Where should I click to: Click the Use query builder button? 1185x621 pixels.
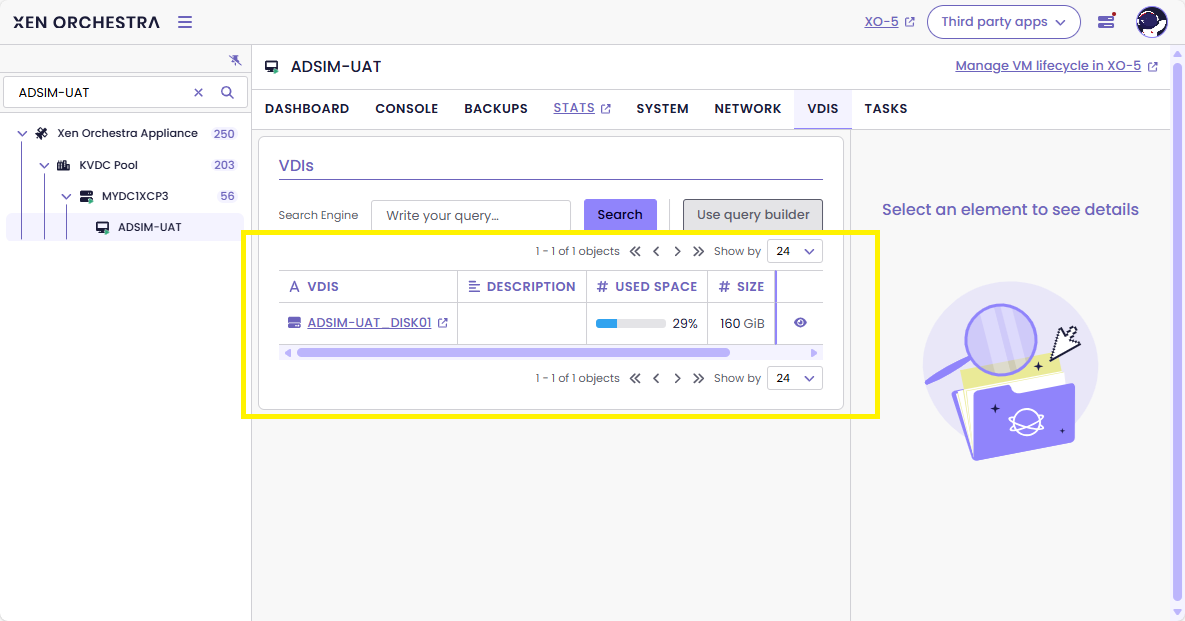point(752,215)
